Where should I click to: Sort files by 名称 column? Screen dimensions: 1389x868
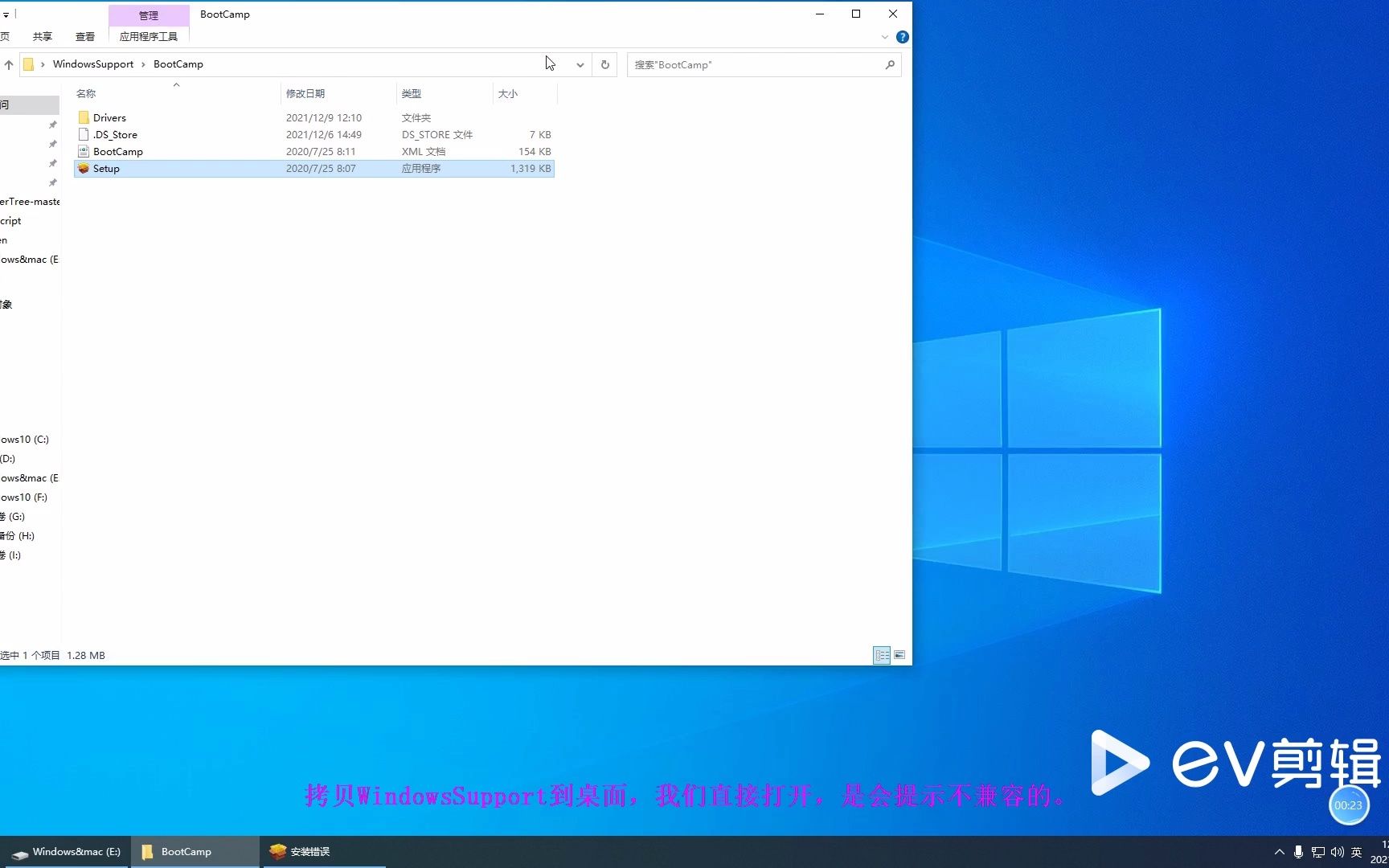pyautogui.click(x=86, y=94)
